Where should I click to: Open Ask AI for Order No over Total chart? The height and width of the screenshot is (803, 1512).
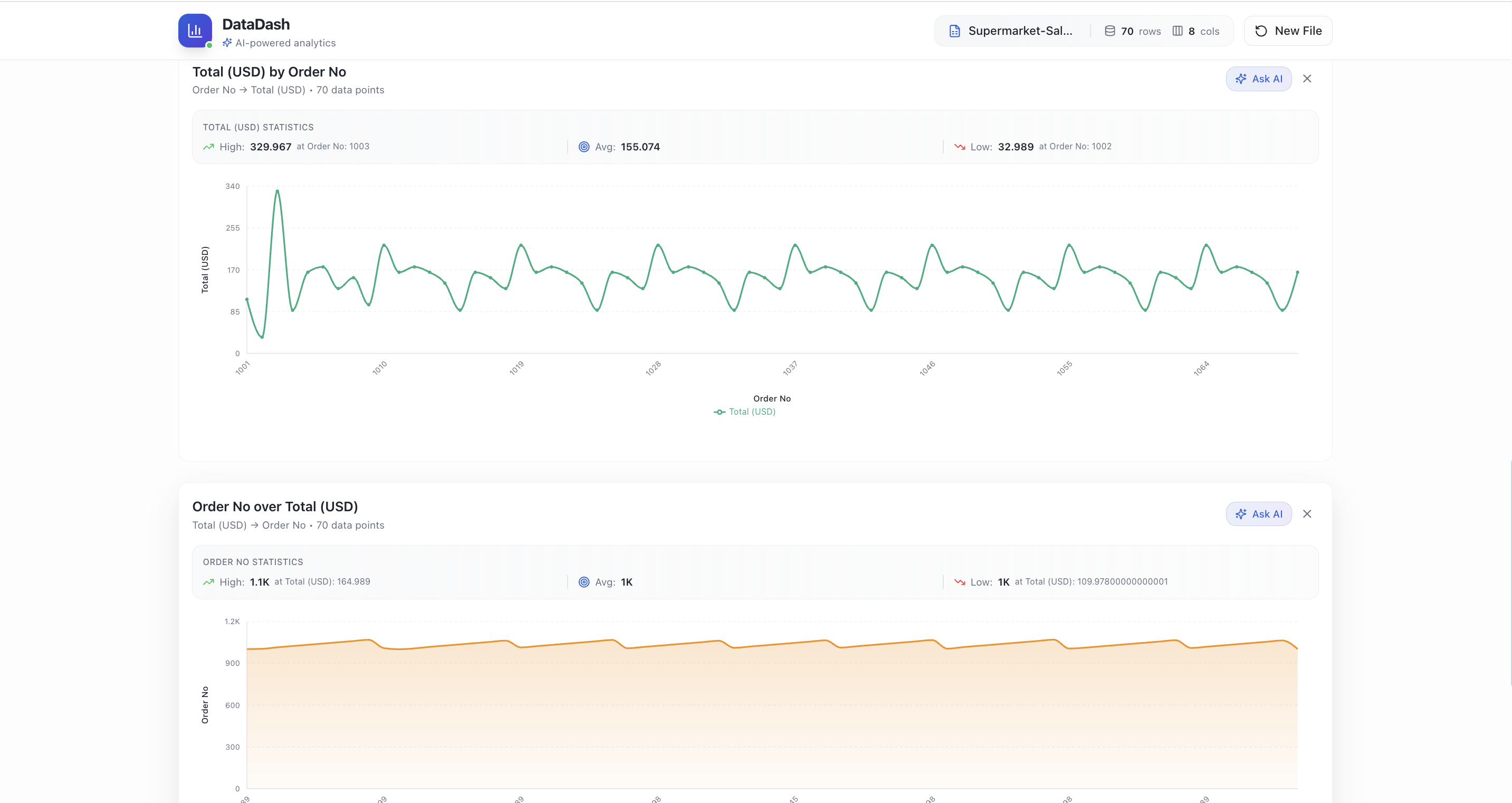tap(1260, 513)
